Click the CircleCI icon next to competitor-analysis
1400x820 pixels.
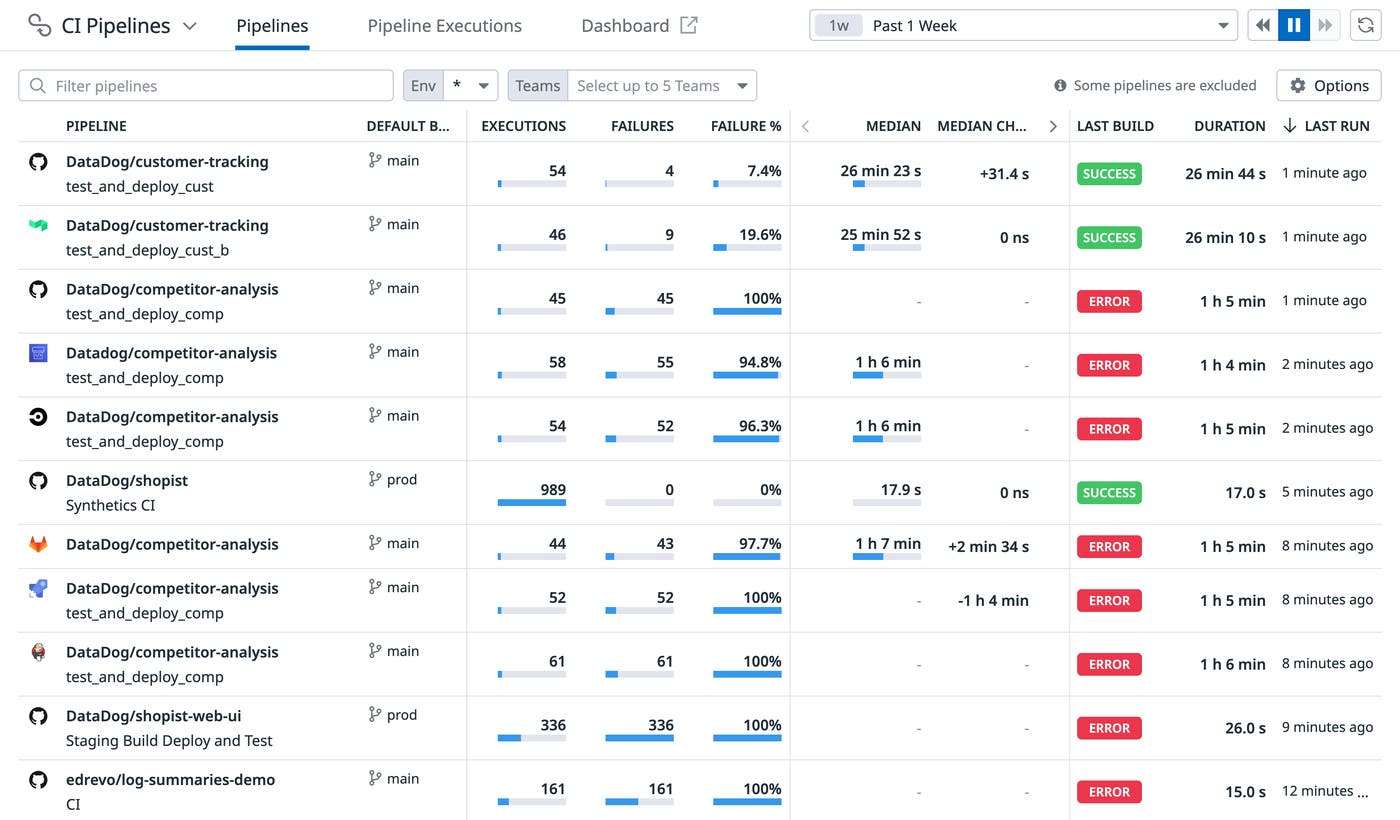click(x=37, y=417)
